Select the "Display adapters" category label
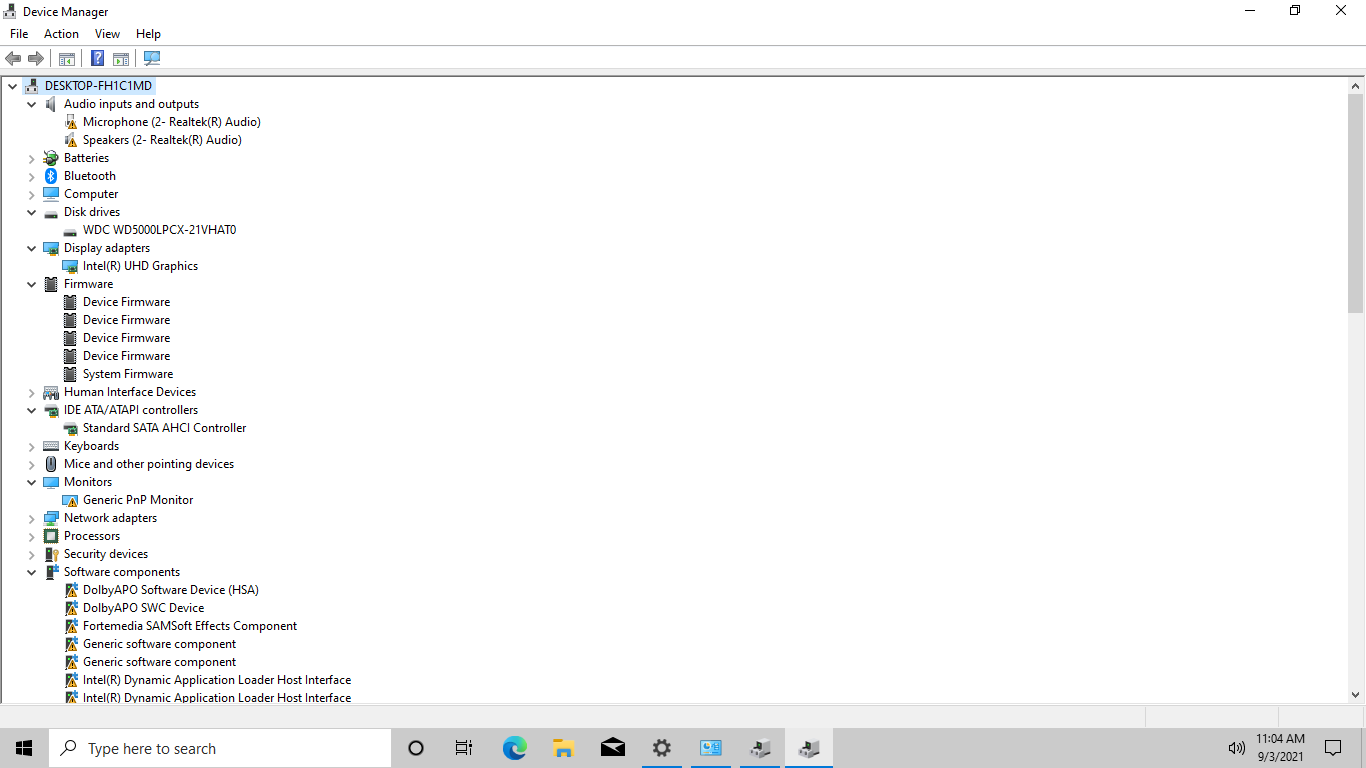Image resolution: width=1366 pixels, height=768 pixels. (107, 248)
